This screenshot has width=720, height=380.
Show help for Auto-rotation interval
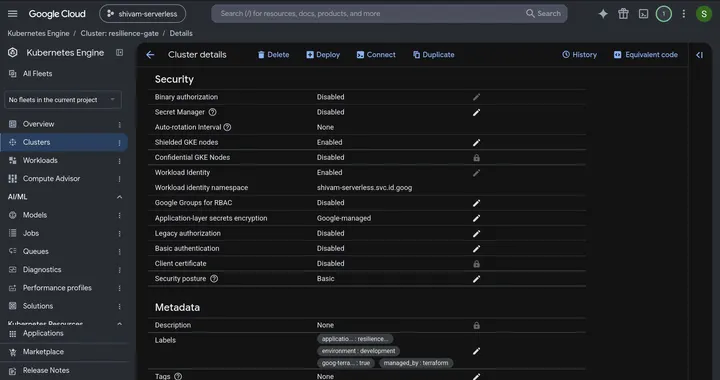click(227, 127)
